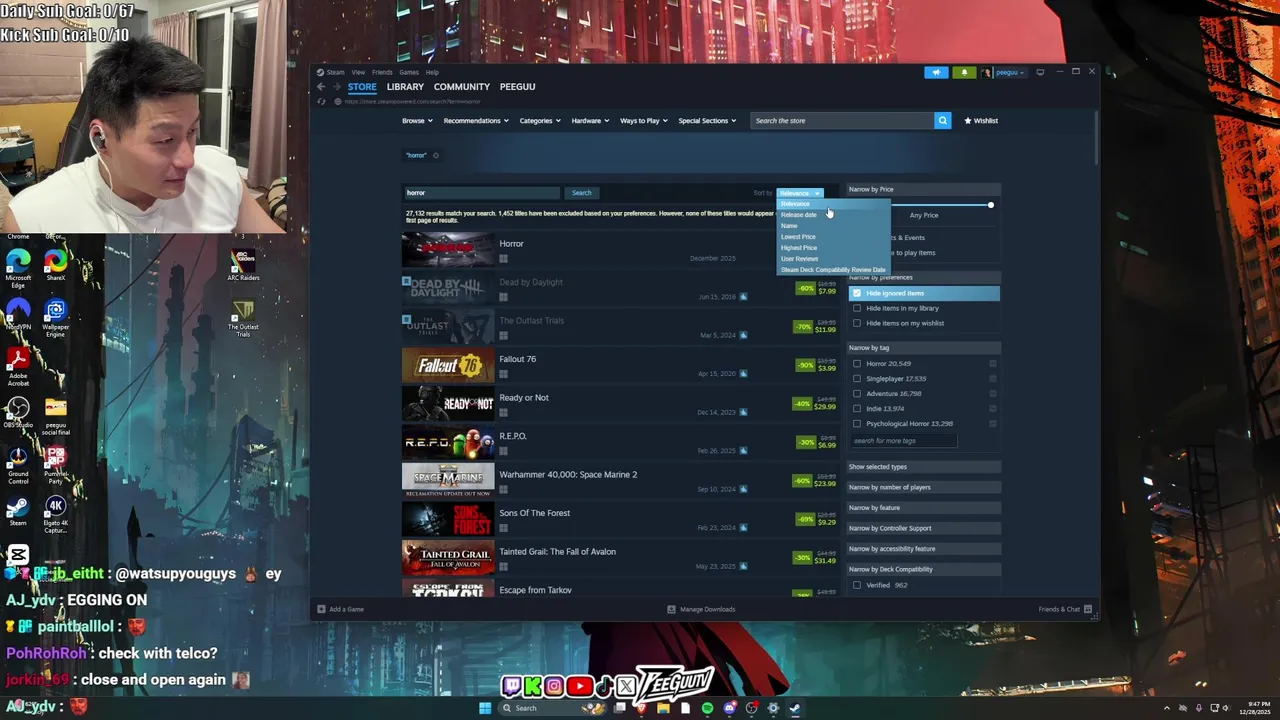Tick the Verified Deck compatibility checkbox
Screen dimensions: 1280x720
click(857, 585)
